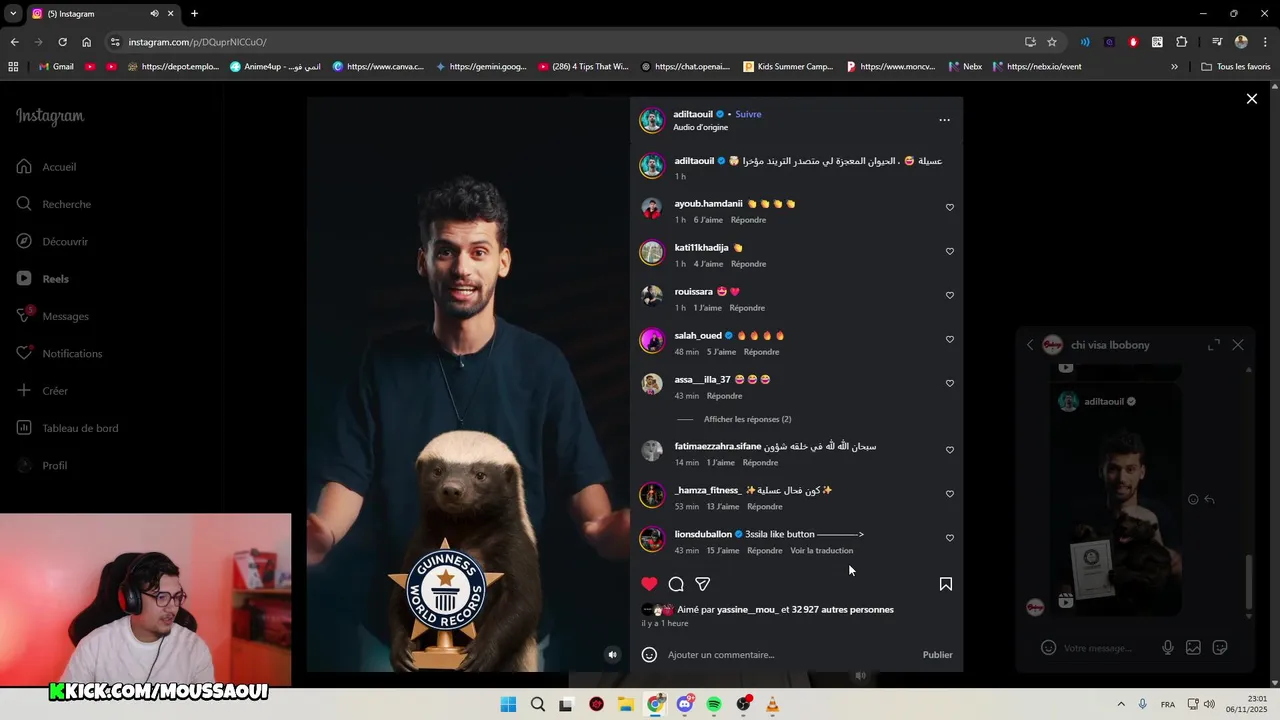Go back in chi visa lbobony chat
1280x720 pixels.
(x=1030, y=345)
